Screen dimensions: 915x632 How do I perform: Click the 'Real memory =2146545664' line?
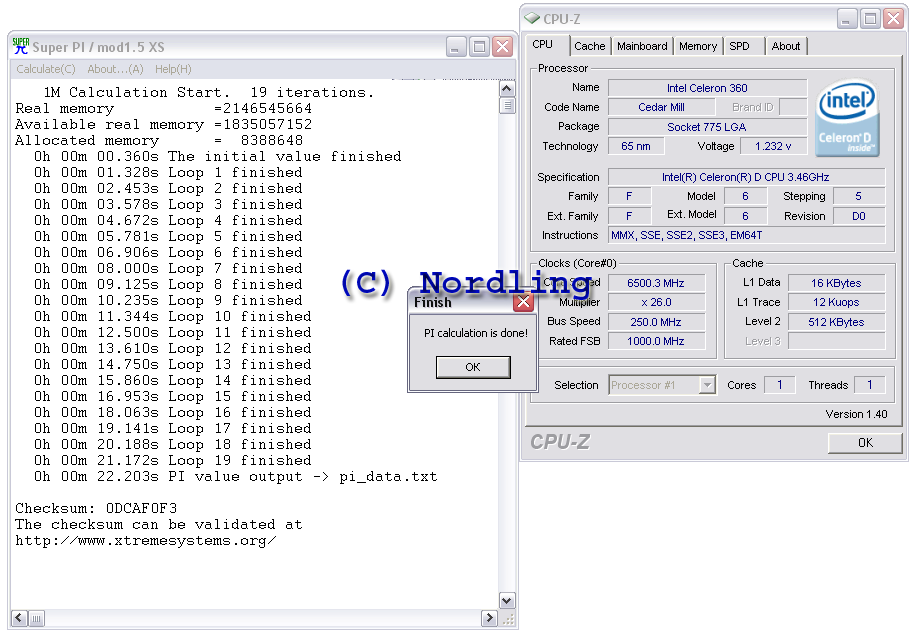point(163,108)
